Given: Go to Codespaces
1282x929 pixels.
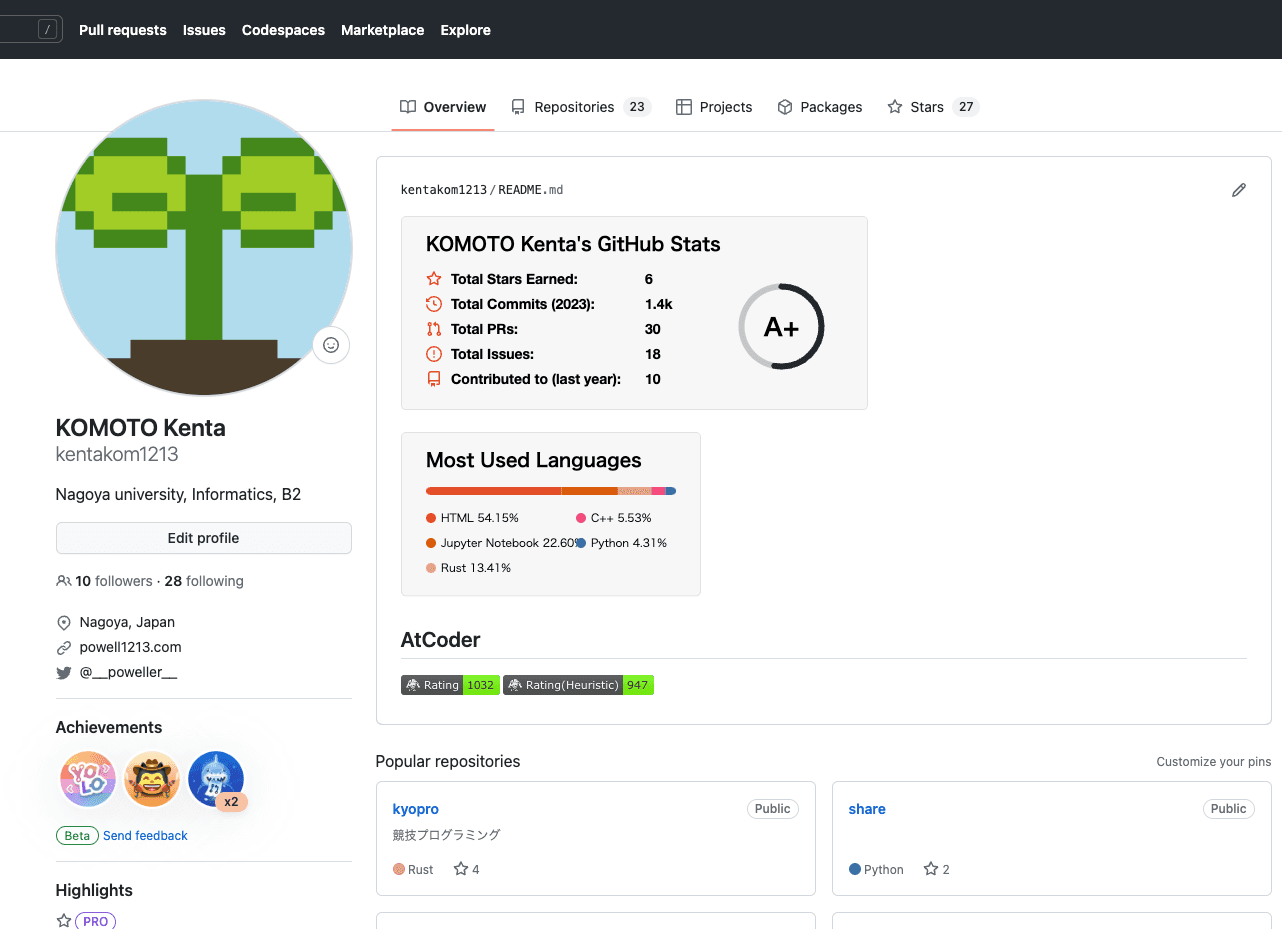Looking at the screenshot, I should (283, 30).
